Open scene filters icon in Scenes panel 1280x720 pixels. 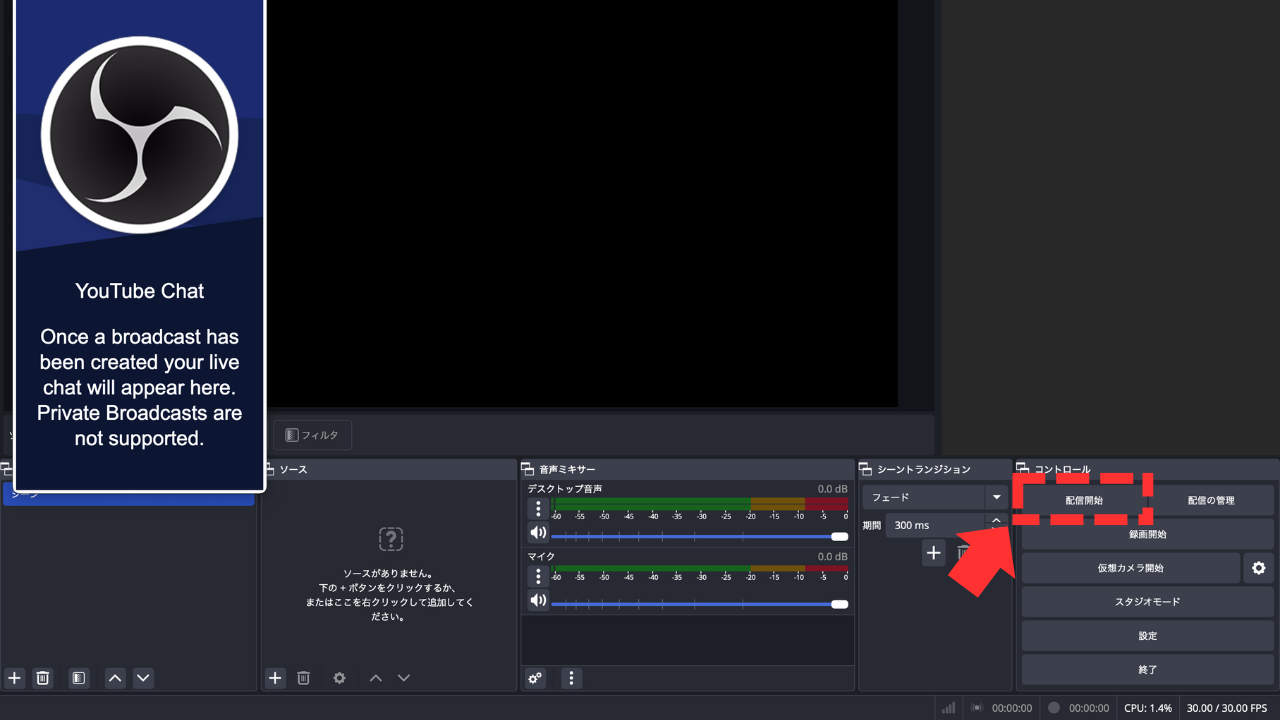79,678
